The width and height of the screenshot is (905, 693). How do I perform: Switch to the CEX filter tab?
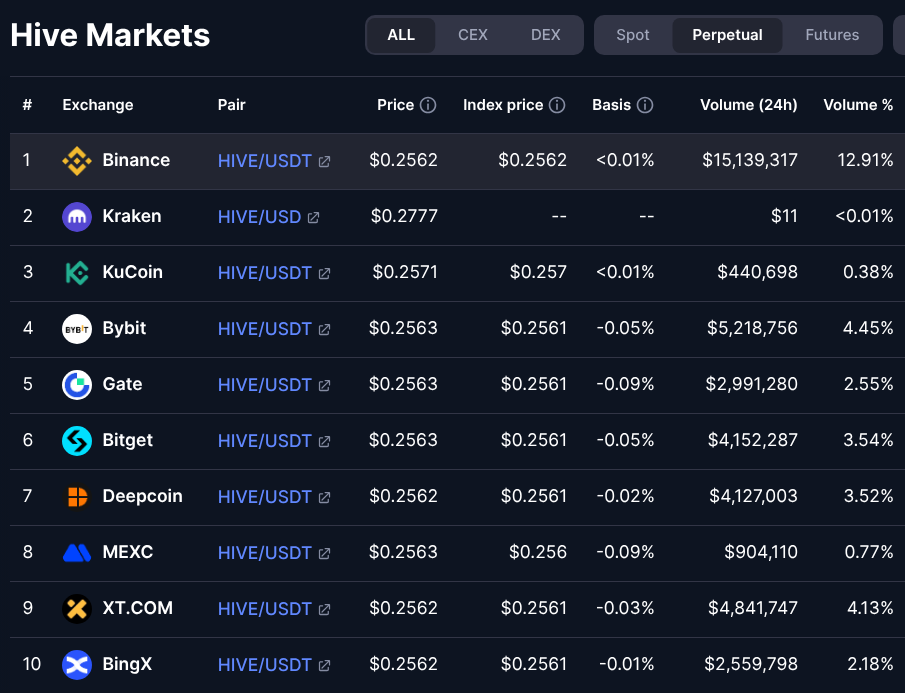473,35
